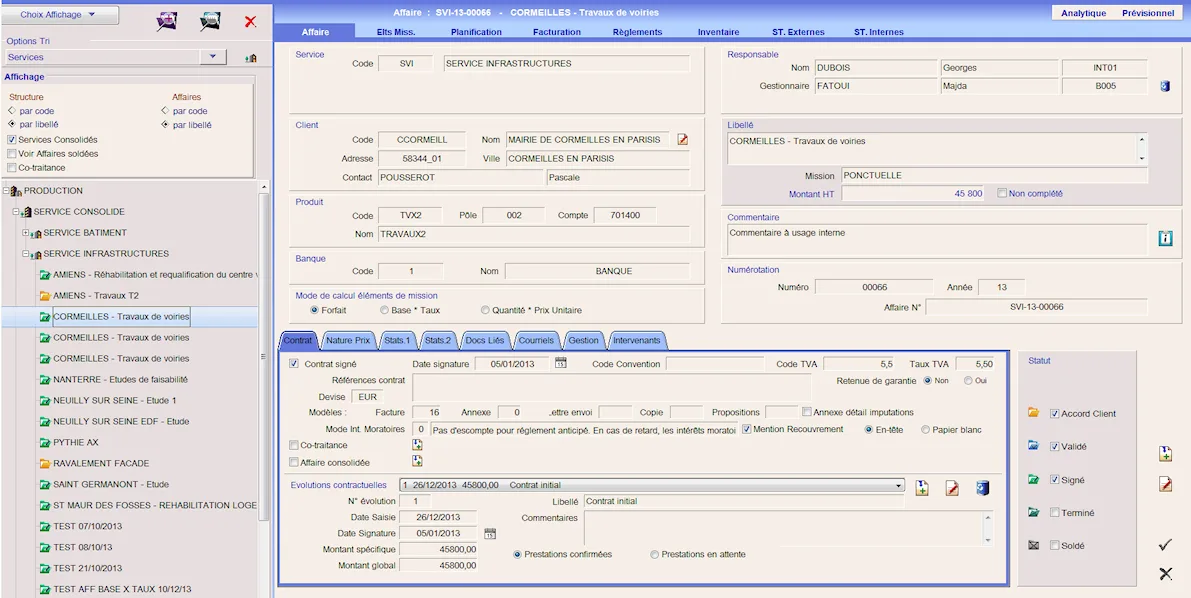Open the Choix Affichage dropdown
The width and height of the screenshot is (1191, 598).
(60, 14)
